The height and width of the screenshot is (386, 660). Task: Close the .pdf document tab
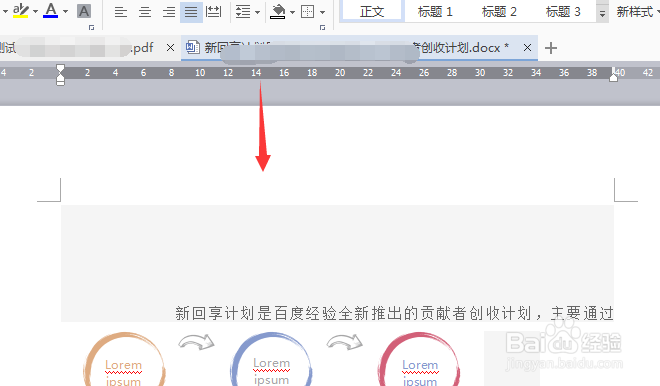pos(170,48)
